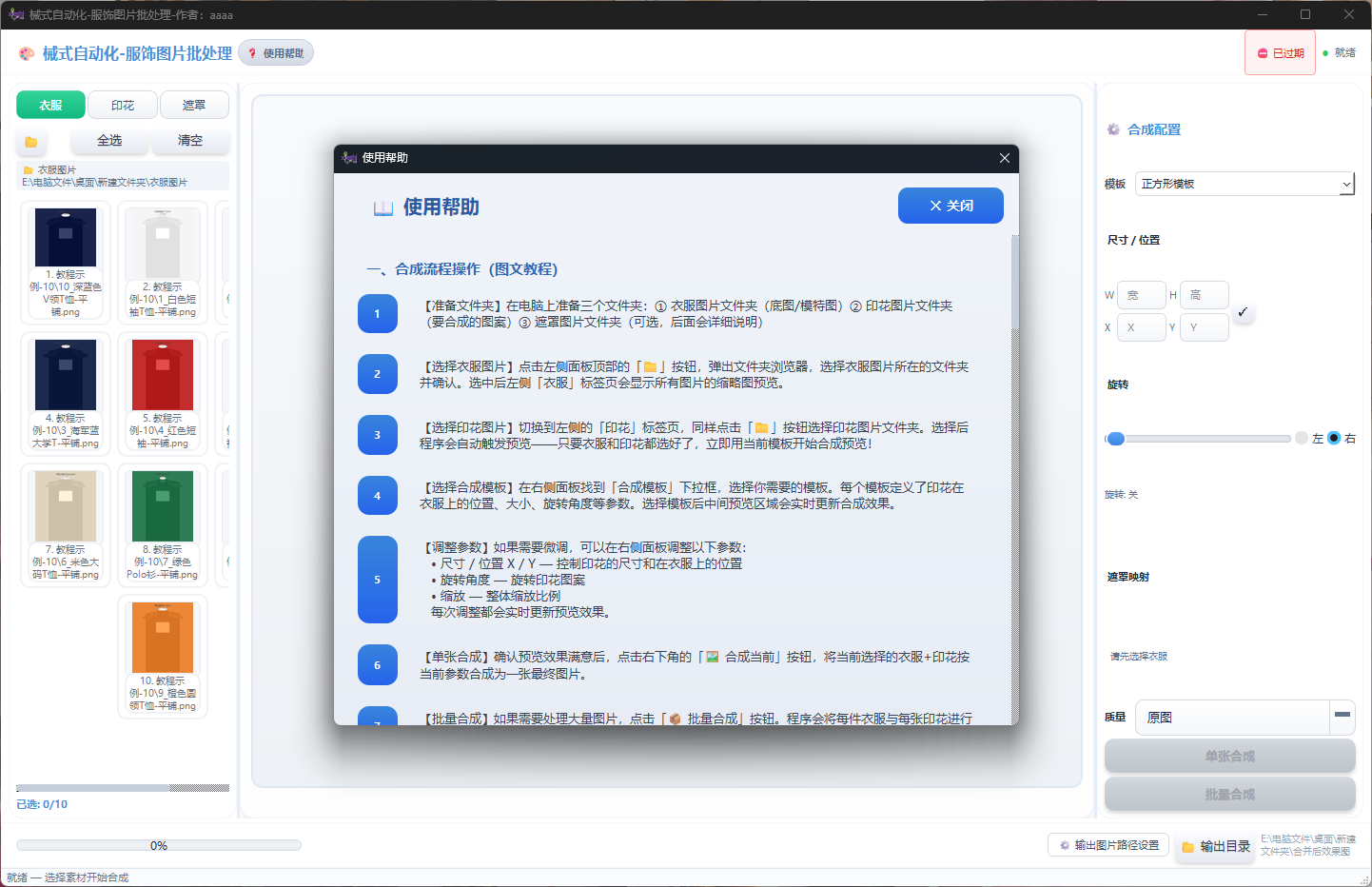Click the palette app logo in the header
The width and height of the screenshot is (1372, 887).
(27, 54)
